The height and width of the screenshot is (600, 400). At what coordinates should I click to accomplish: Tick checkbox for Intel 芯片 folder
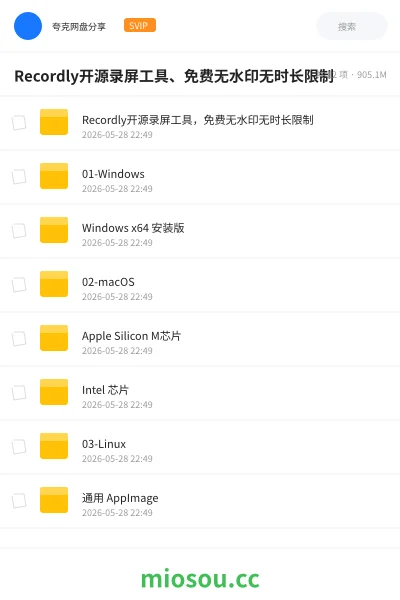point(19,393)
